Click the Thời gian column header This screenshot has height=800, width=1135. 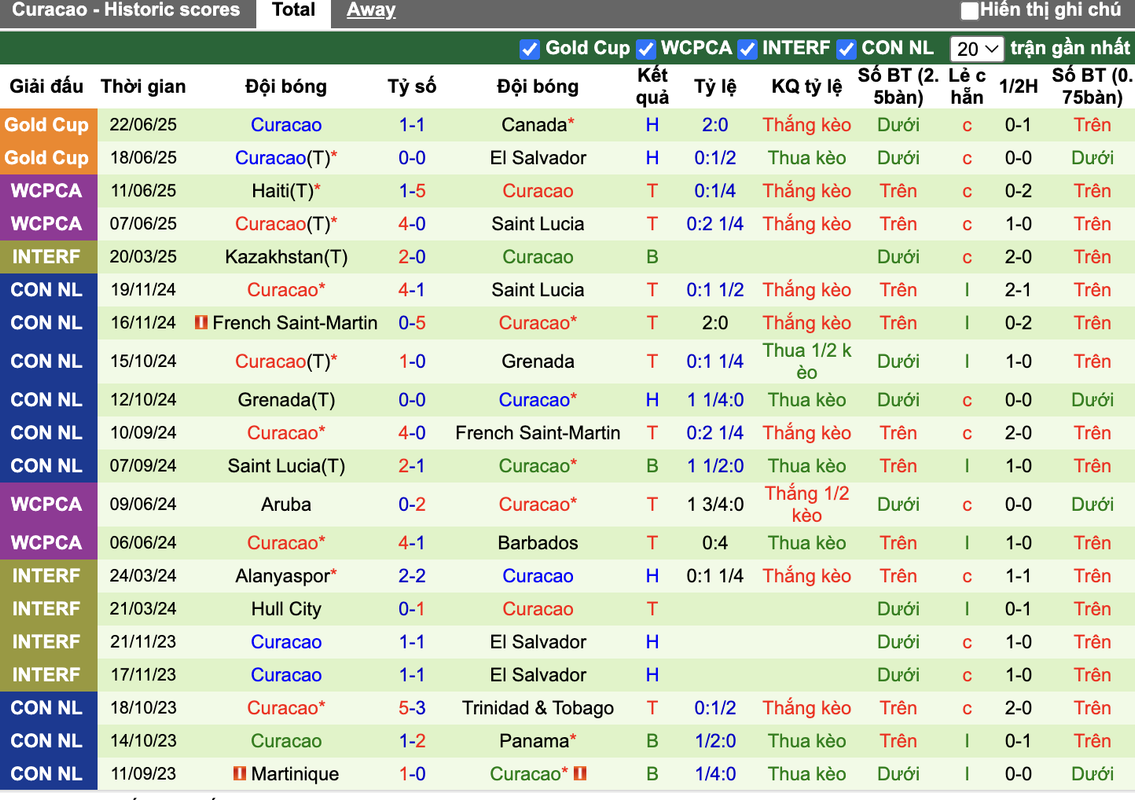[x=143, y=86]
